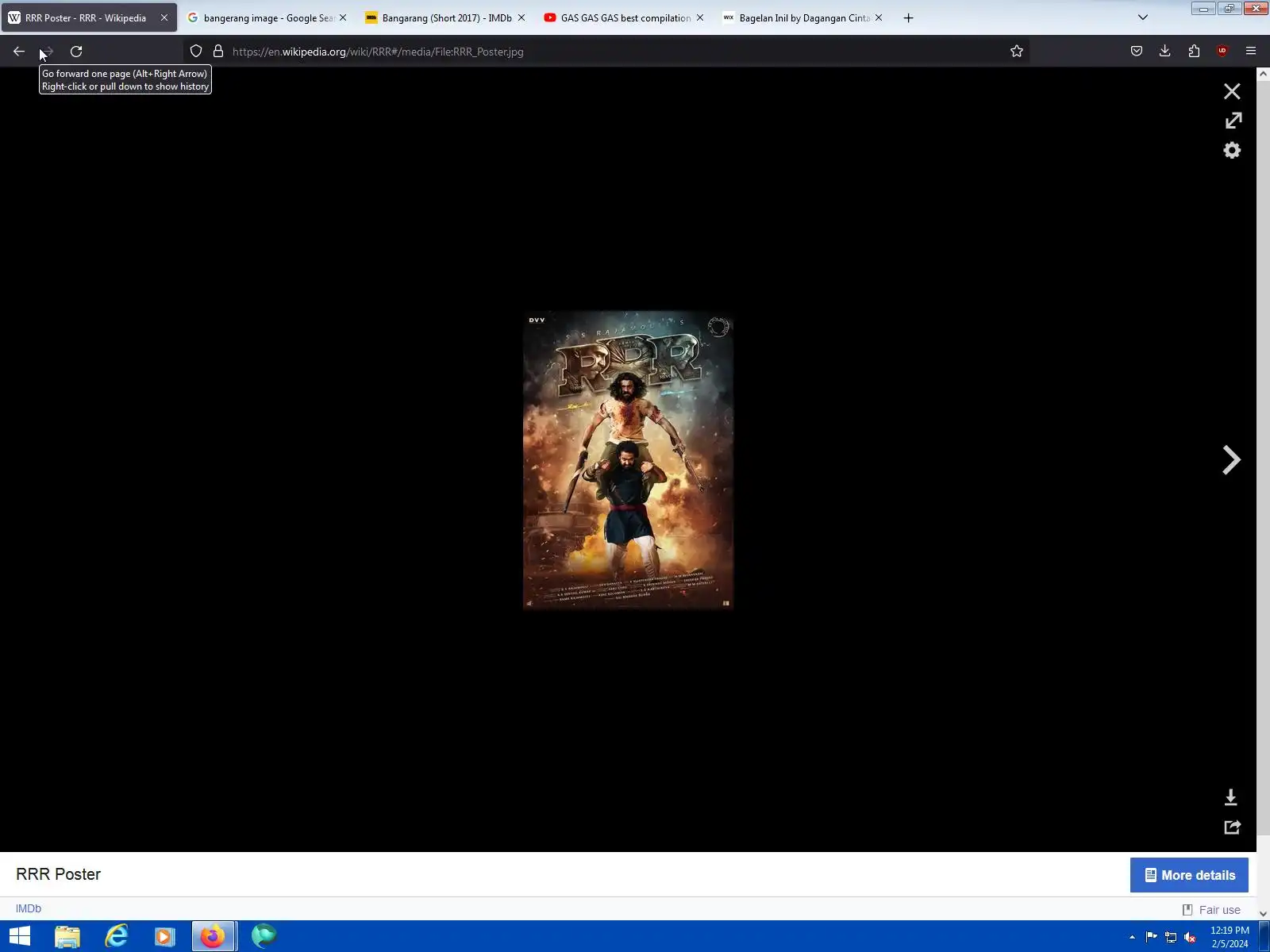This screenshot has width=1270, height=952.
Task: Open a new browser tab
Action: point(909,17)
